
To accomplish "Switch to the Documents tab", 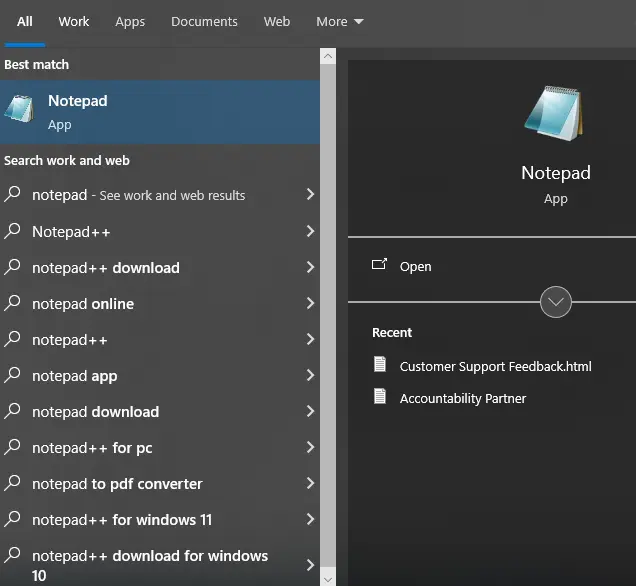I will pos(204,21).
